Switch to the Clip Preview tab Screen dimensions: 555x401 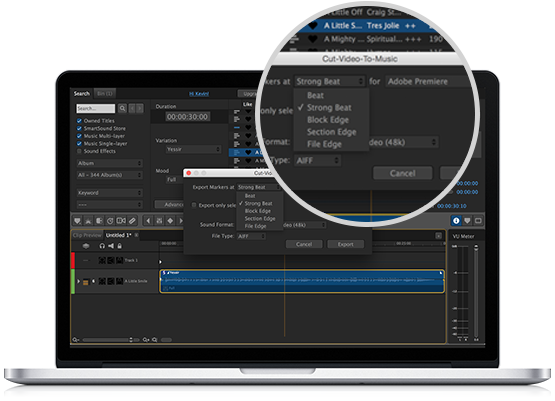87,235
